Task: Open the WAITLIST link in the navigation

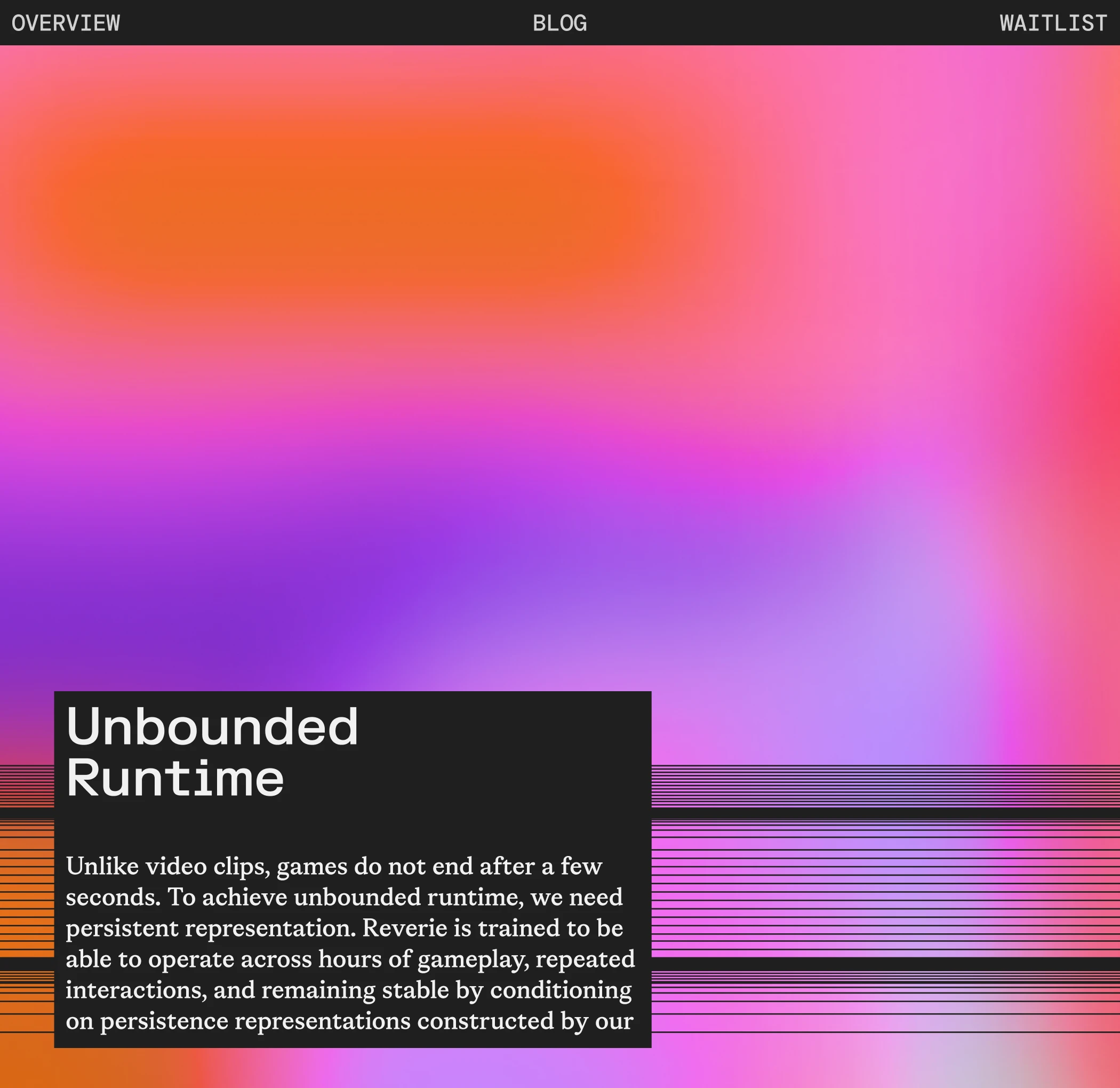Action: coord(1053,23)
